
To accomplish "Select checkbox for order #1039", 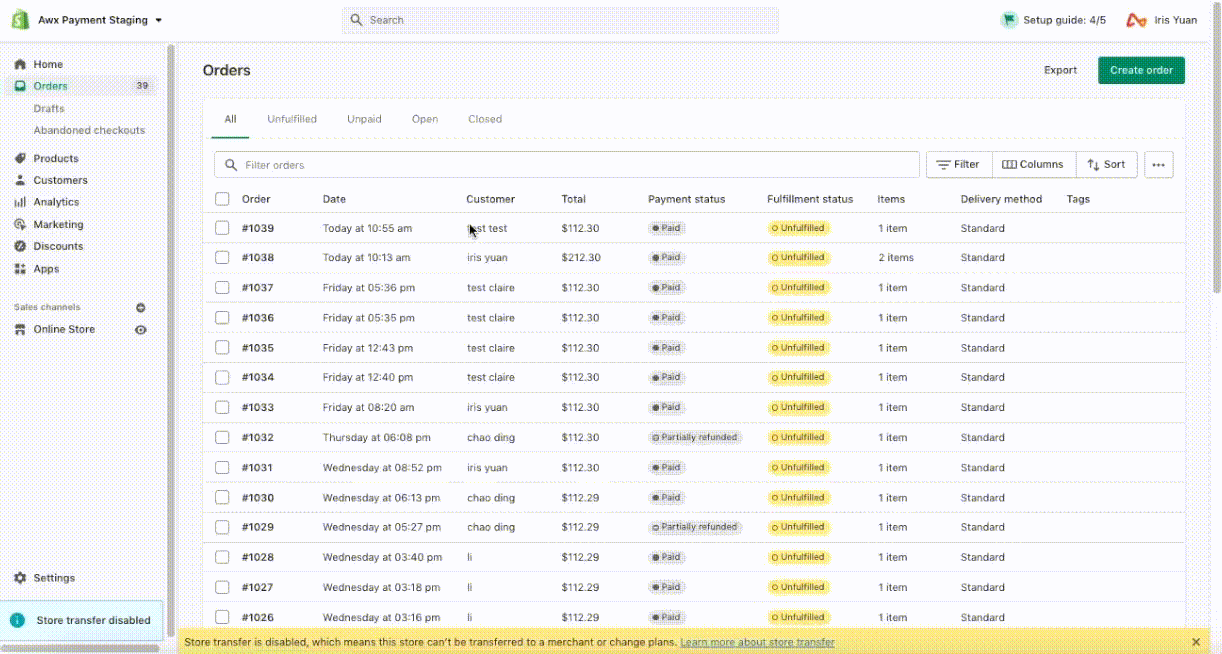I will coord(222,228).
